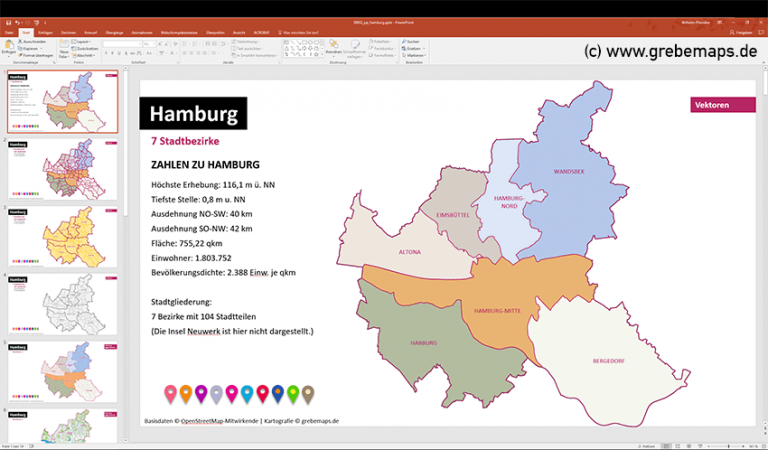Click the Kopieren copy icon
Image resolution: width=768 pixels, height=450 pixels.
coord(20,48)
